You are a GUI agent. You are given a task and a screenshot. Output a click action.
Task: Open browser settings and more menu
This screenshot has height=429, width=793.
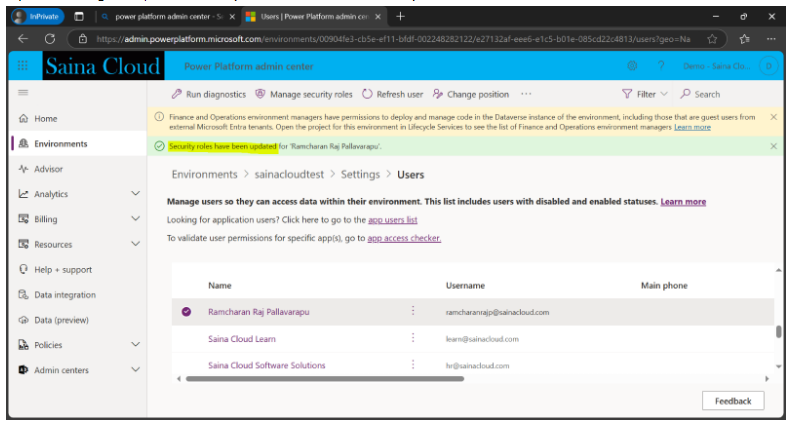(x=771, y=39)
